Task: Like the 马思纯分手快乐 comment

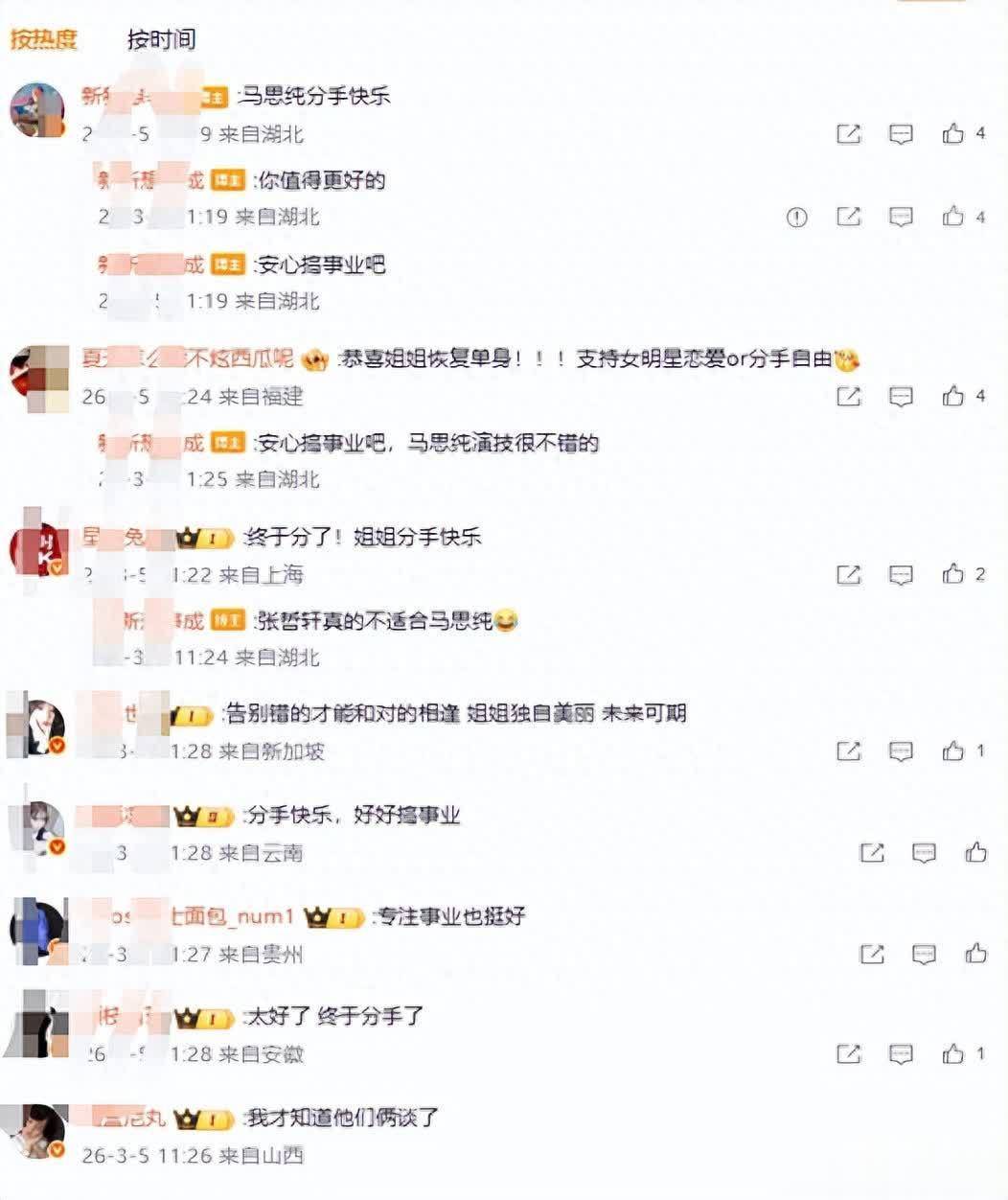Action: 952,133
